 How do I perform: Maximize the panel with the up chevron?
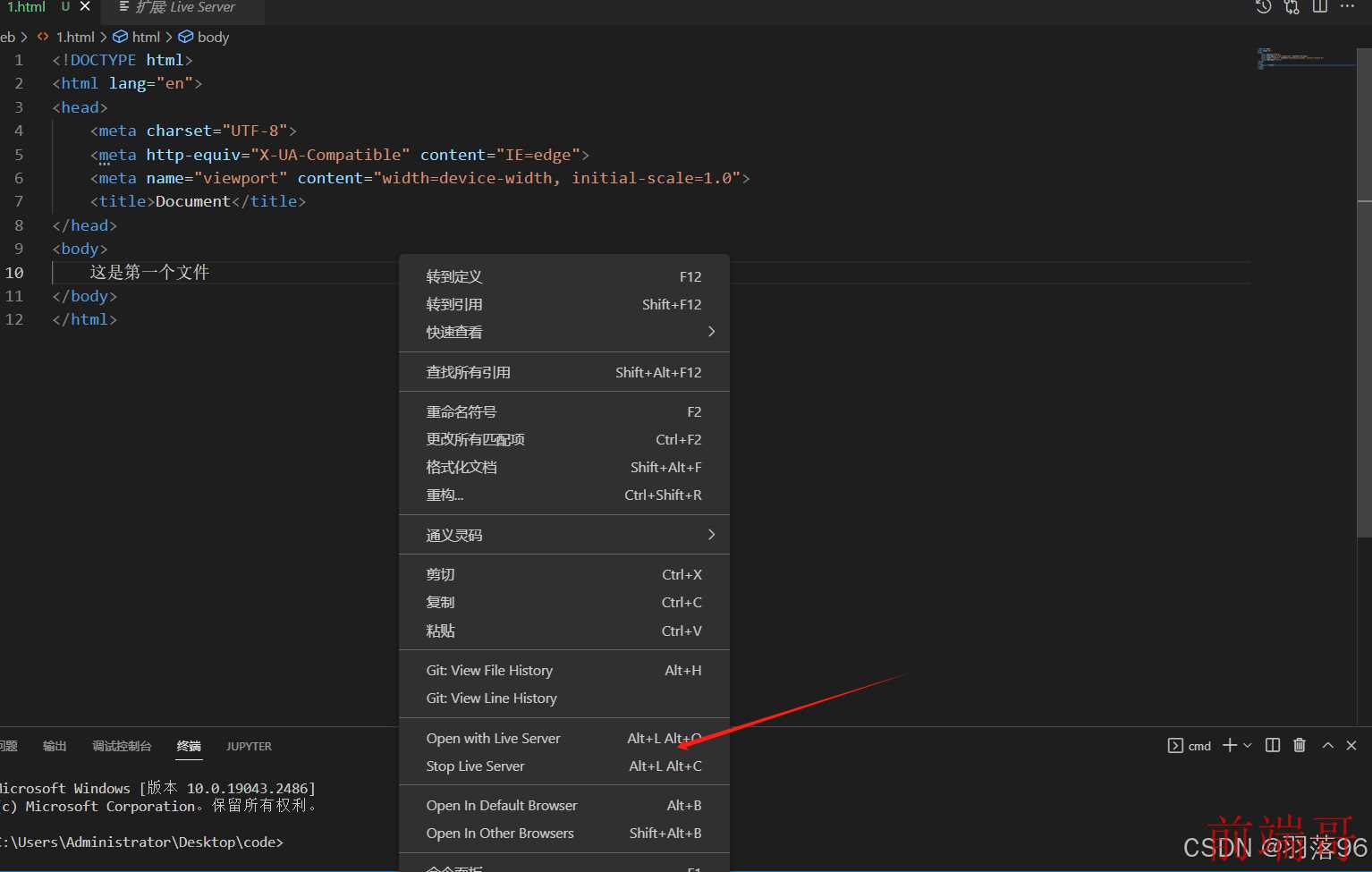(1327, 745)
